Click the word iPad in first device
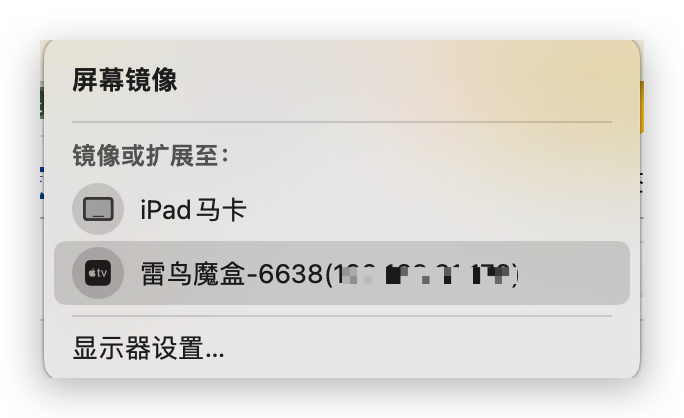The image size is (684, 418). point(166,209)
